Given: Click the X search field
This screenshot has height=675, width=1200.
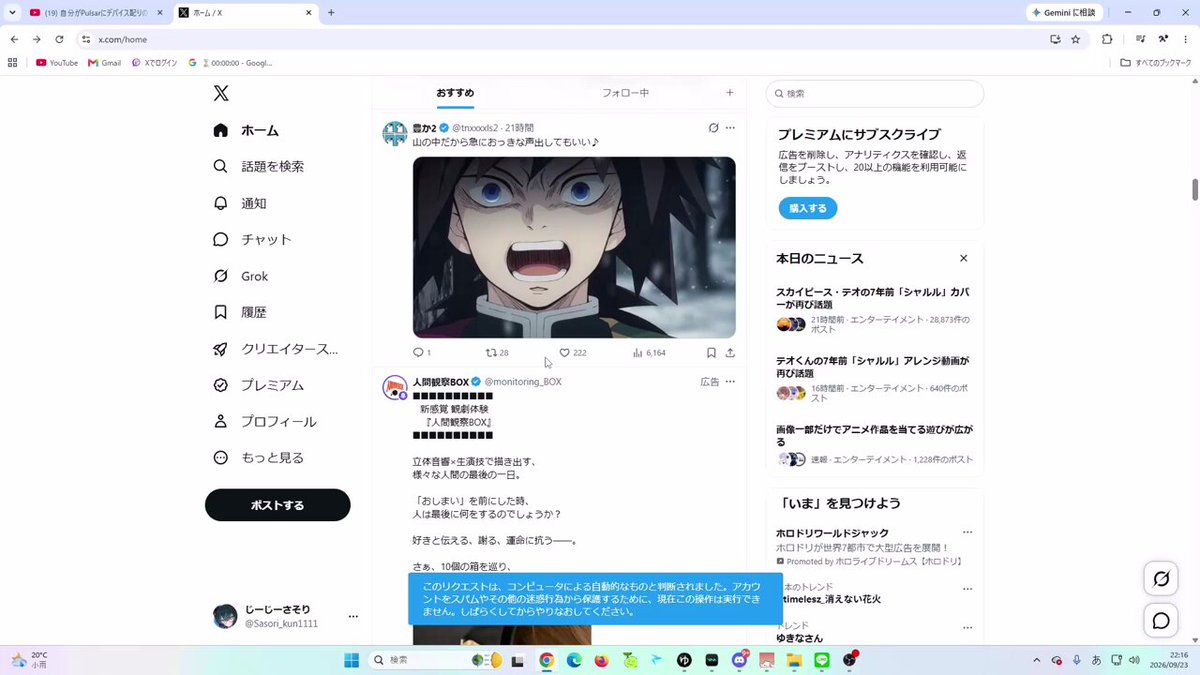Looking at the screenshot, I should point(875,94).
